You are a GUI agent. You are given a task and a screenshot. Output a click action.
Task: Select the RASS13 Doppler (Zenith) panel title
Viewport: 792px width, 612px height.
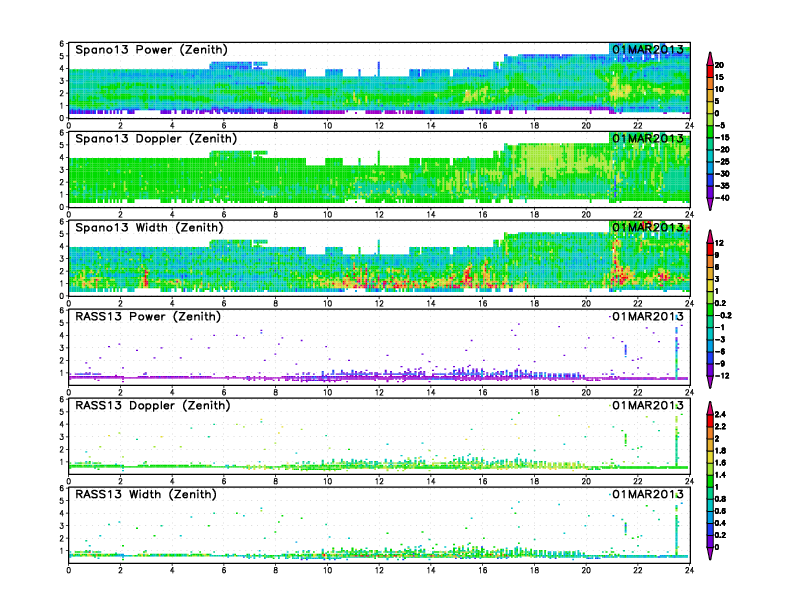[x=154, y=406]
